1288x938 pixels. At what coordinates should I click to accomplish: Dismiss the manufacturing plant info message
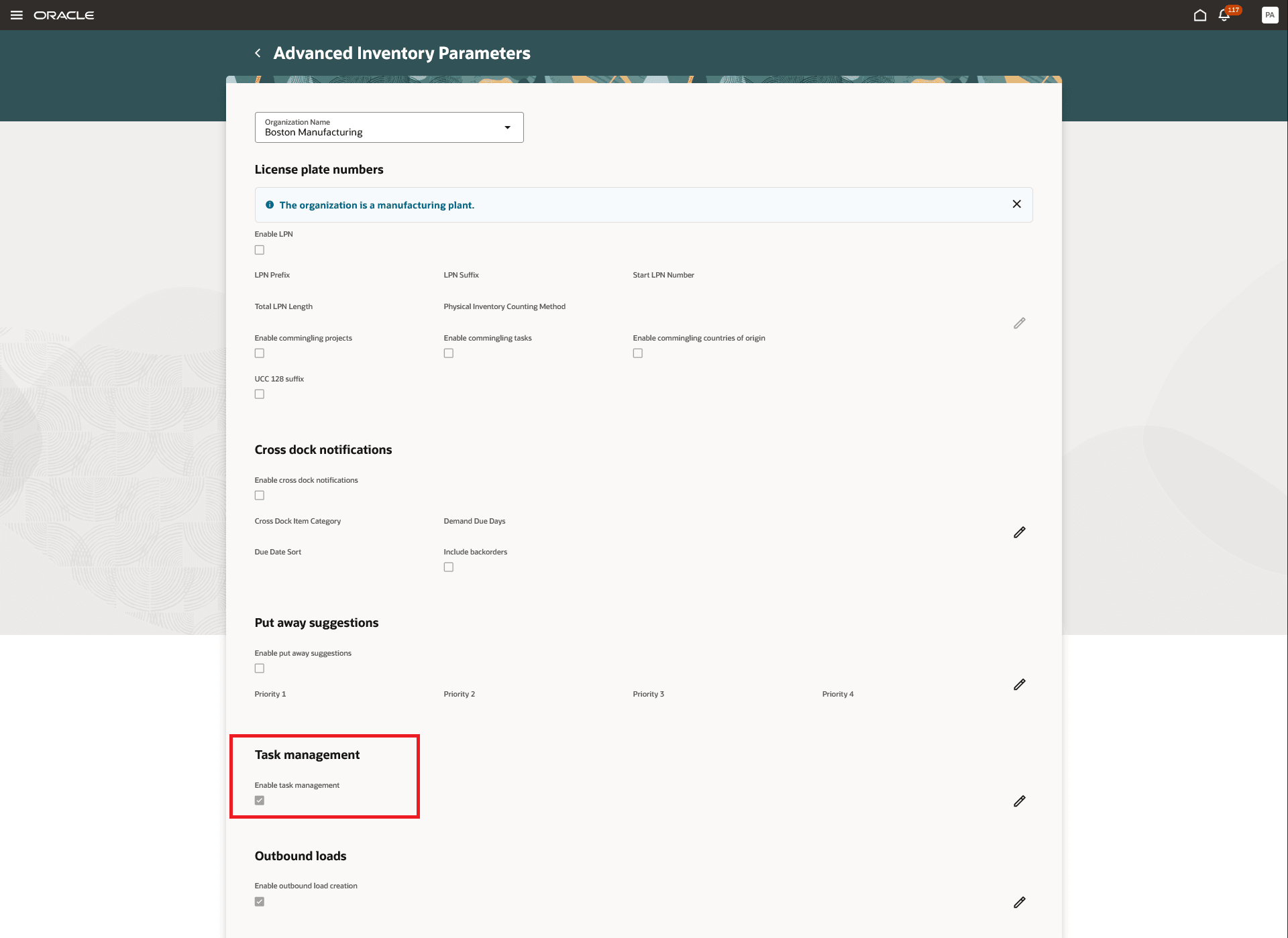click(x=1016, y=204)
